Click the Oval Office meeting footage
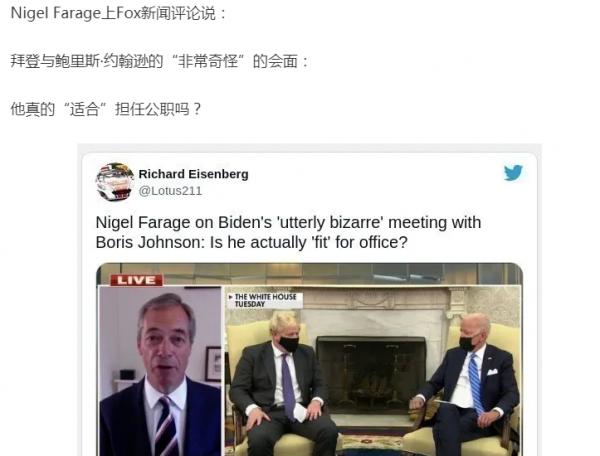 [373, 371]
